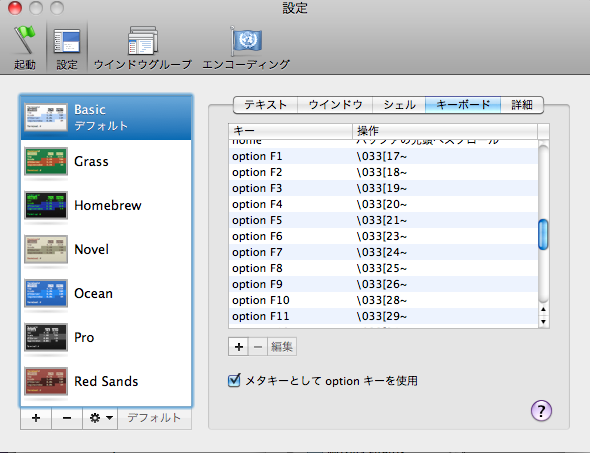Click the 編集 (Edit) button
The height and width of the screenshot is (453, 590).
coord(282,347)
